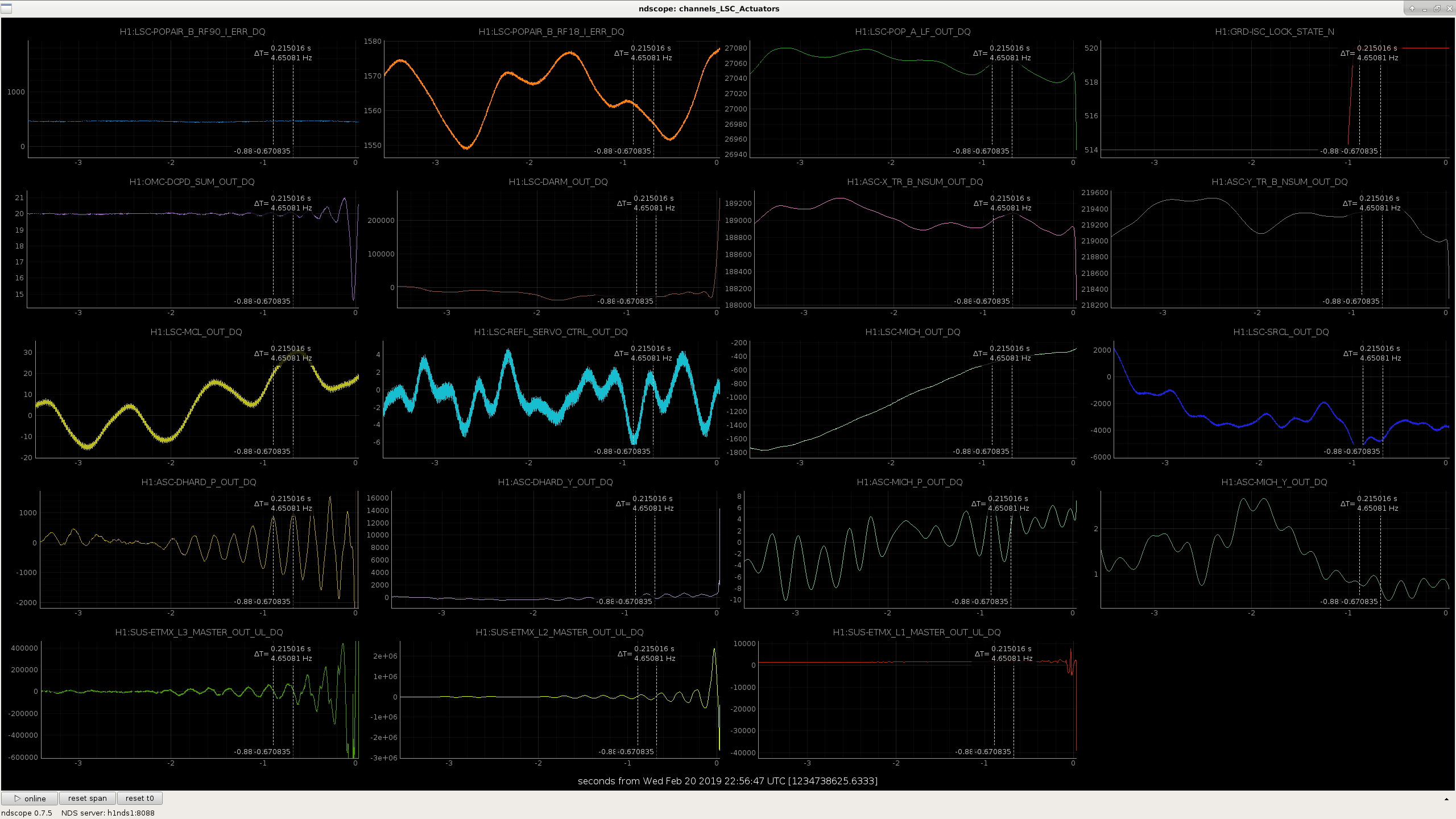Image resolution: width=1456 pixels, height=819 pixels.
Task: Close the ndscope window
Action: click(1449, 9)
